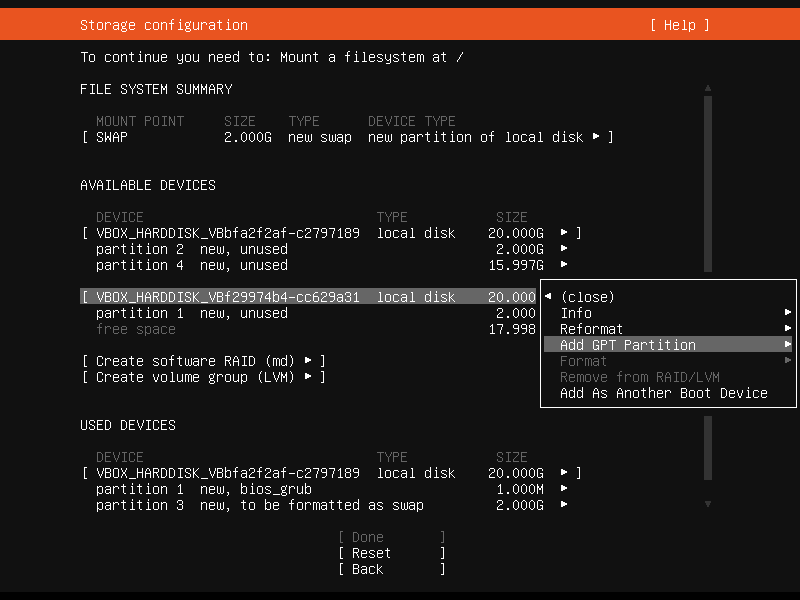This screenshot has width=800, height=600.
Task: Click 20.000G size of available VBbfa2f2af disk
Action: pyautogui.click(x=515, y=233)
